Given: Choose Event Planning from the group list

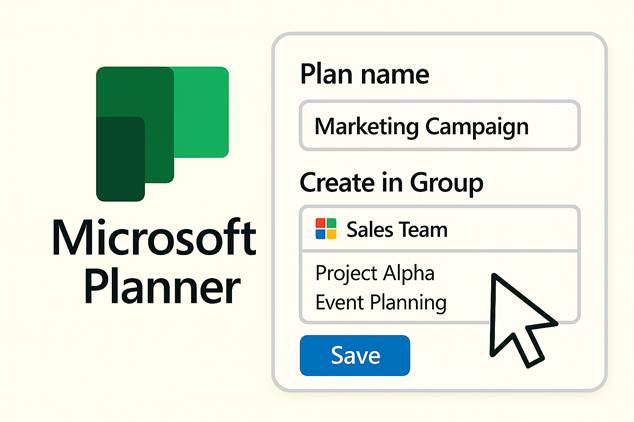Looking at the screenshot, I should pos(381,301).
